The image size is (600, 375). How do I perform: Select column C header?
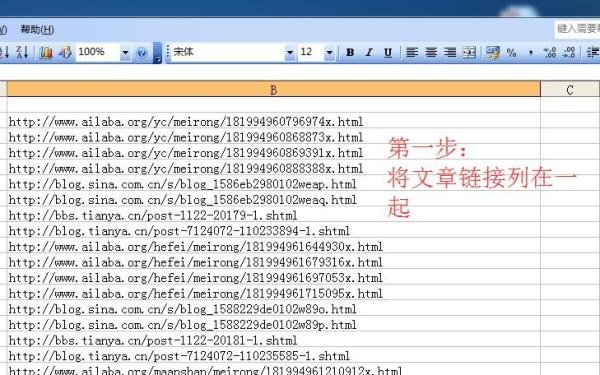570,90
